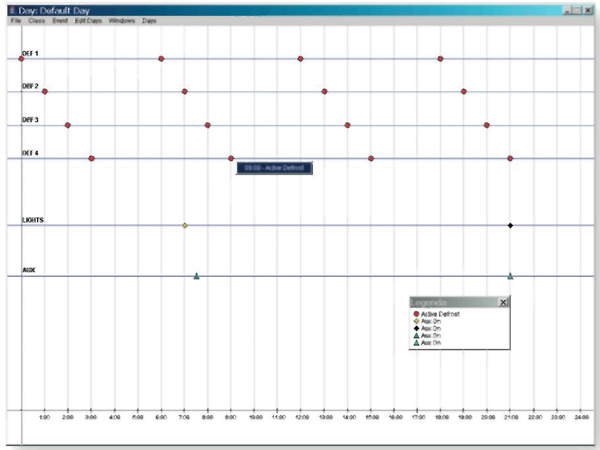Screen dimensions: 600x450
Task: Click the AUX triangle marker at 21:00
Action: (x=510, y=276)
